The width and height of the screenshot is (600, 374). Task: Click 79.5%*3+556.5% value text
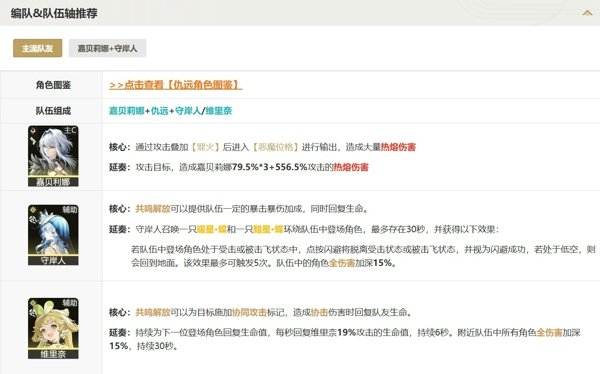click(270, 167)
